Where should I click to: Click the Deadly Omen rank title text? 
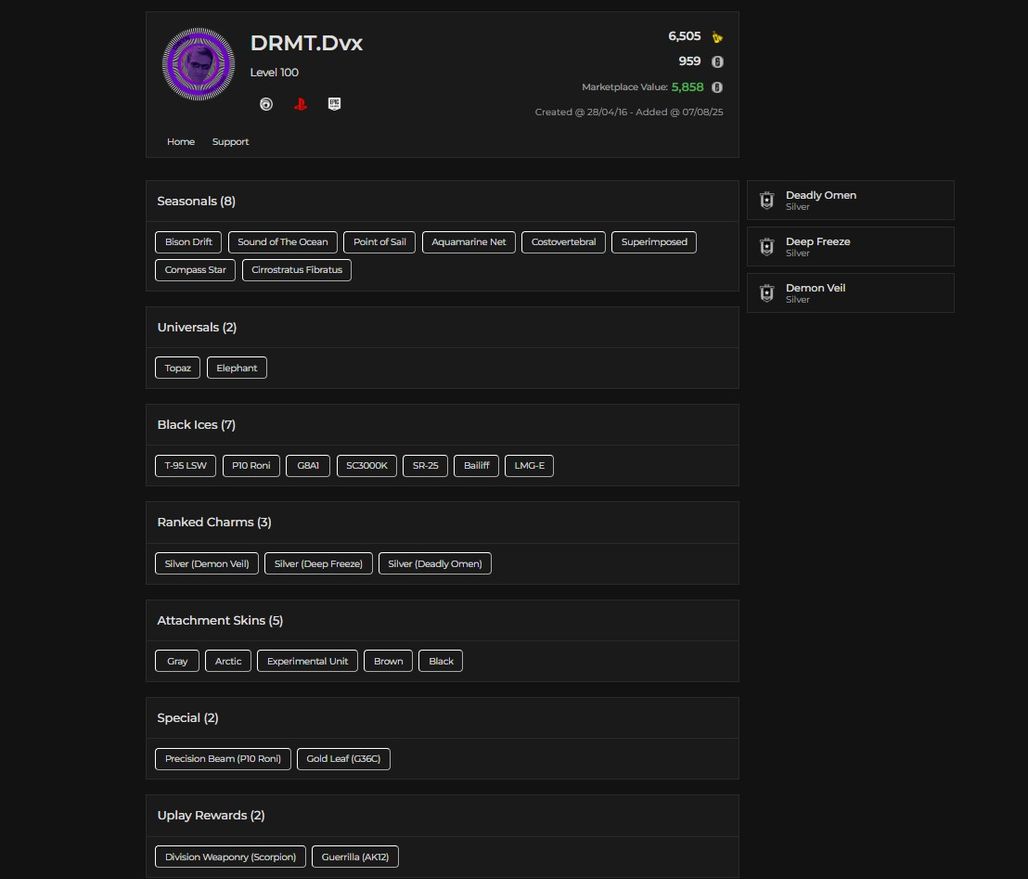tap(821, 195)
